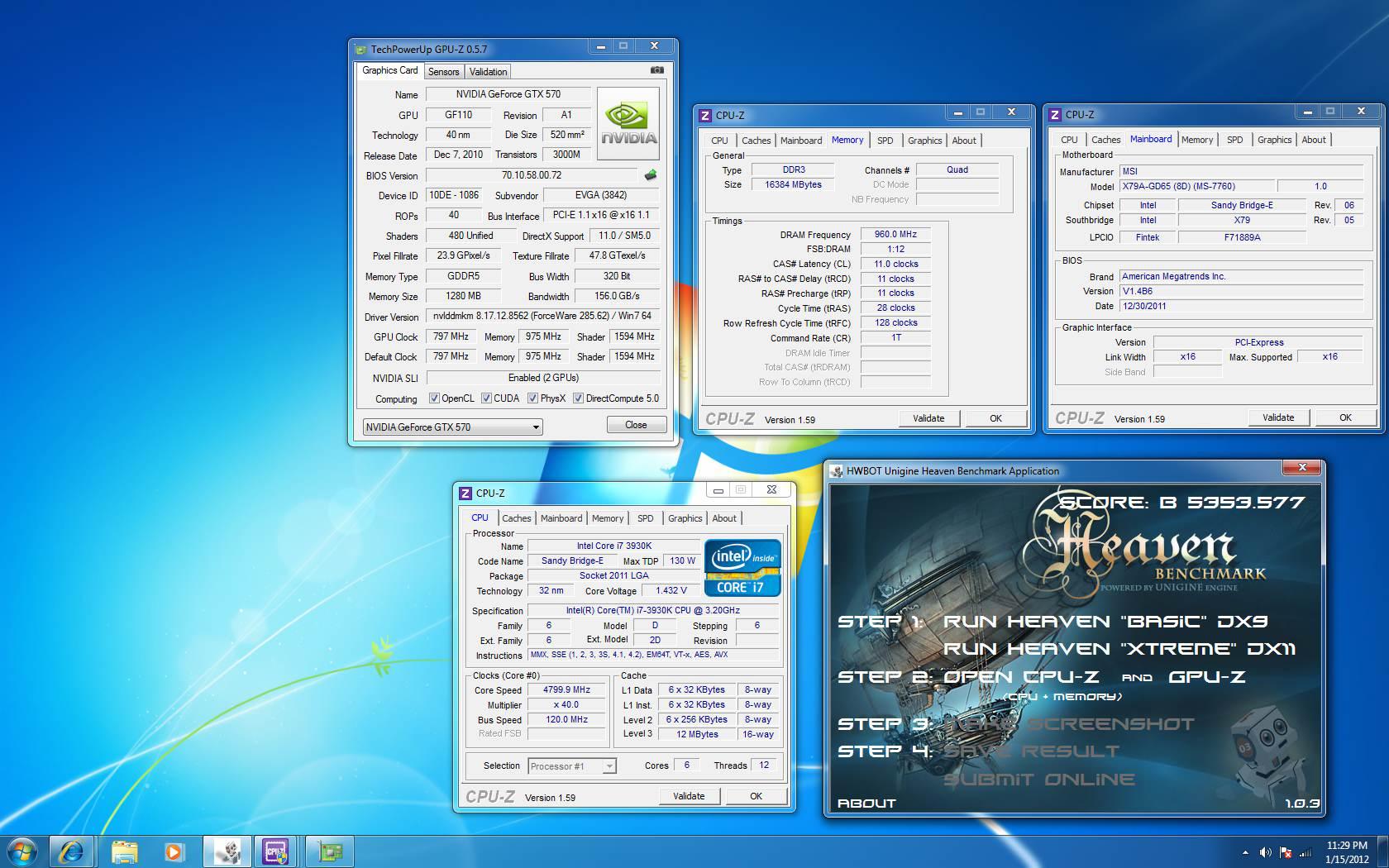Click Show desktop strip at taskbar end
1389x868 pixels.
point(1383,851)
